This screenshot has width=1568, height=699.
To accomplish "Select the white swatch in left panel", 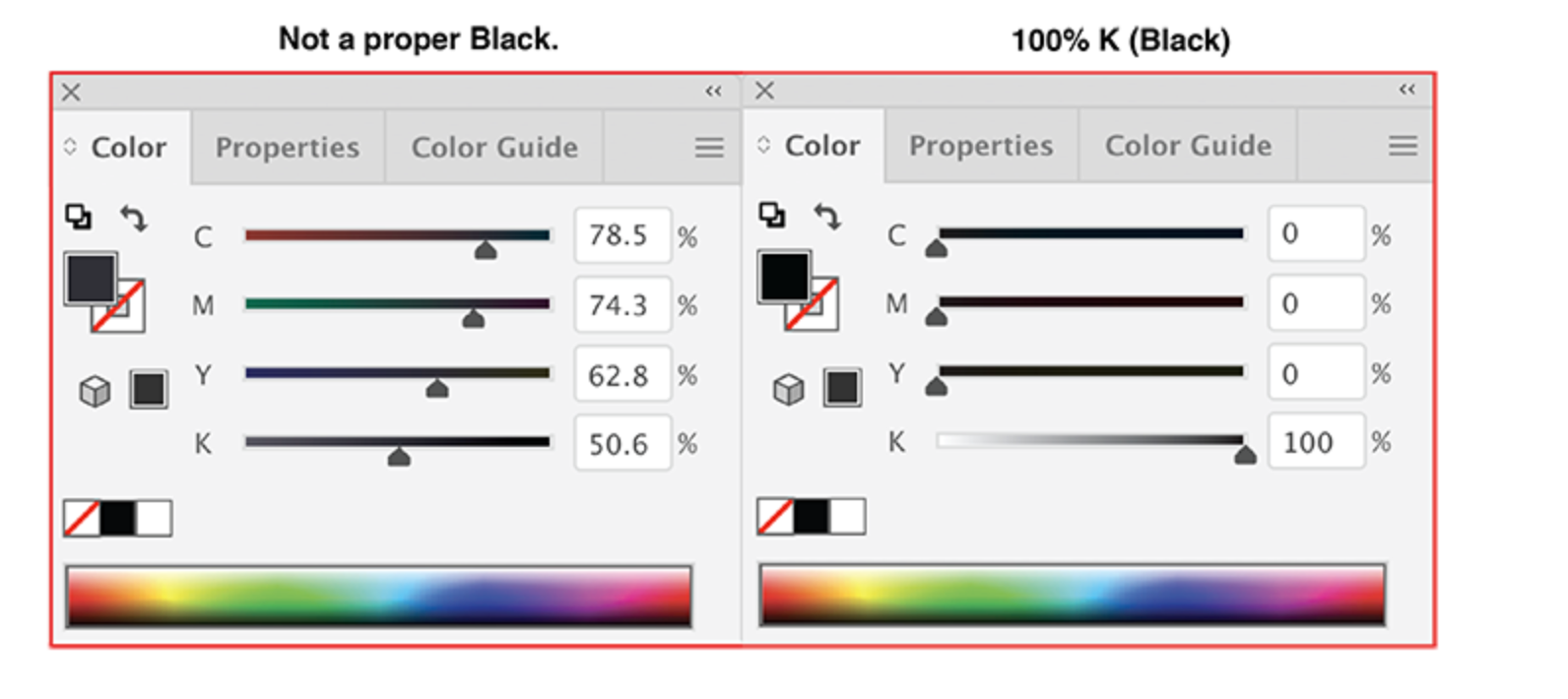I will coord(154,518).
